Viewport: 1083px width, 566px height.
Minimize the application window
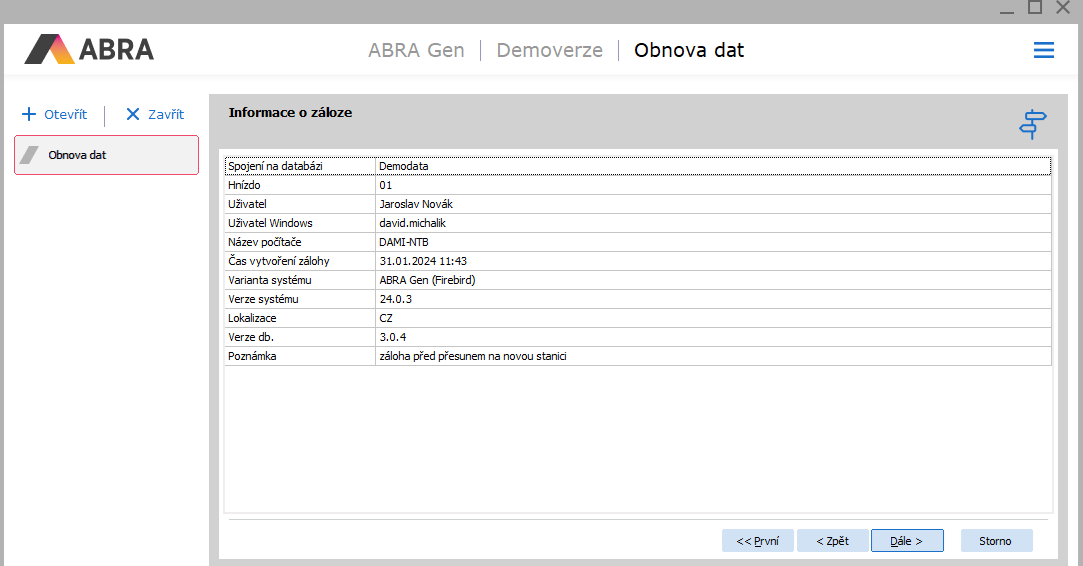pyautogui.click(x=1007, y=10)
